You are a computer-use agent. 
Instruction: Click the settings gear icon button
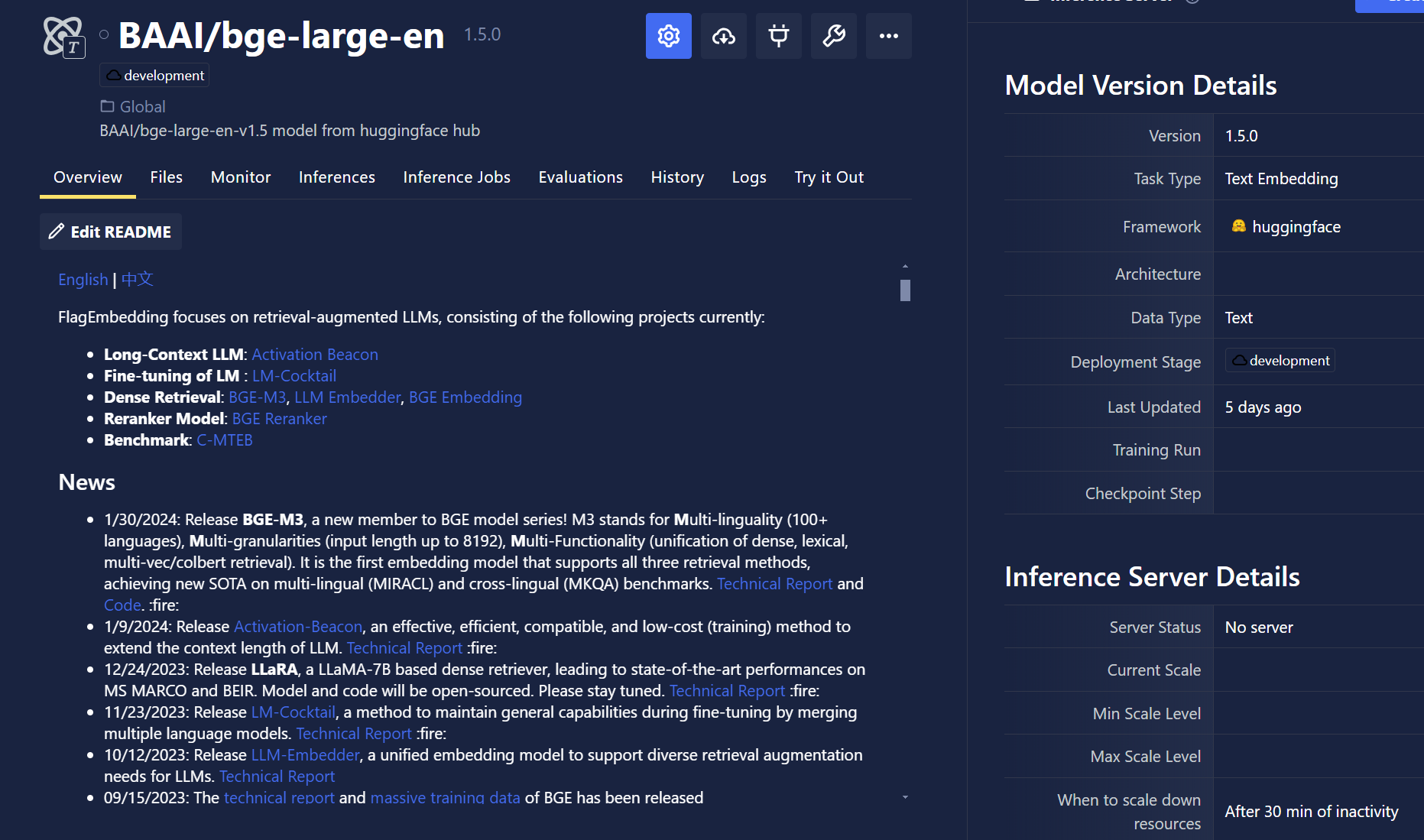click(x=668, y=36)
